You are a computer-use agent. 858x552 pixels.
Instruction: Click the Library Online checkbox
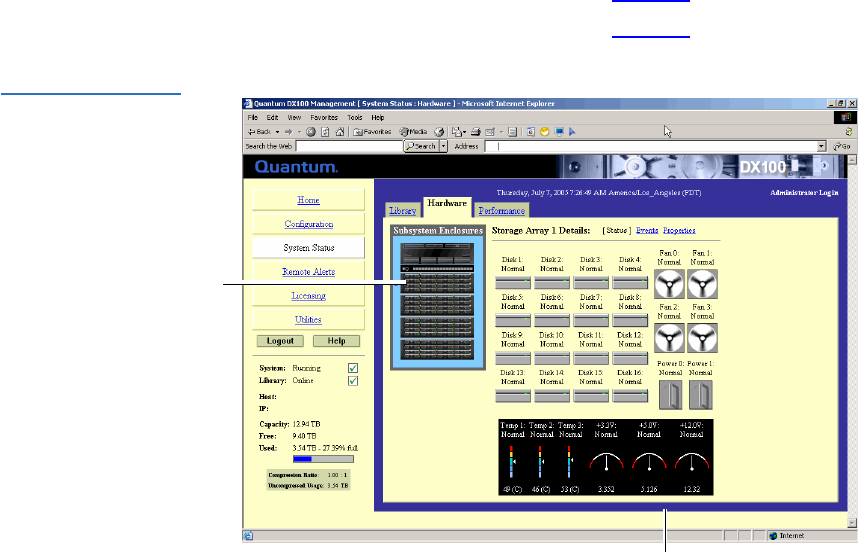click(x=353, y=381)
